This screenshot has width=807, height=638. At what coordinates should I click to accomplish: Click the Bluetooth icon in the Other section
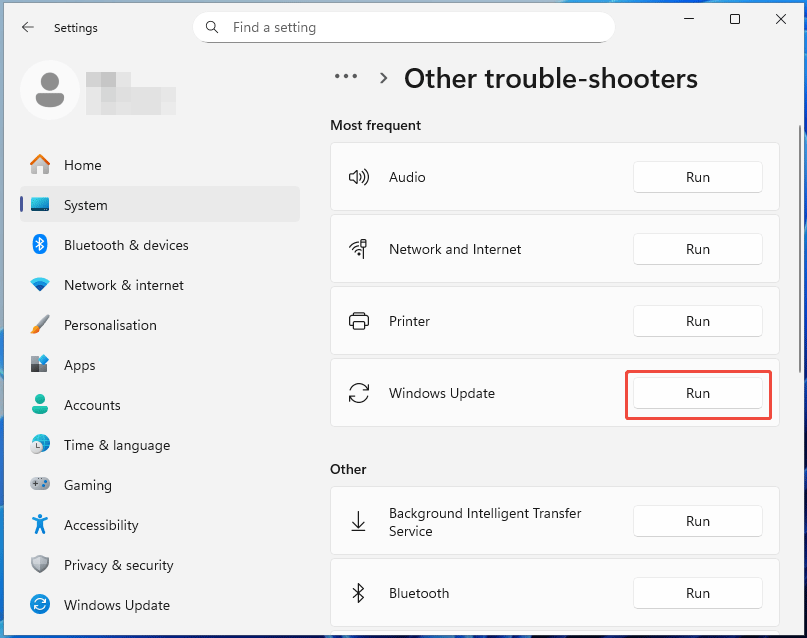pos(359,592)
